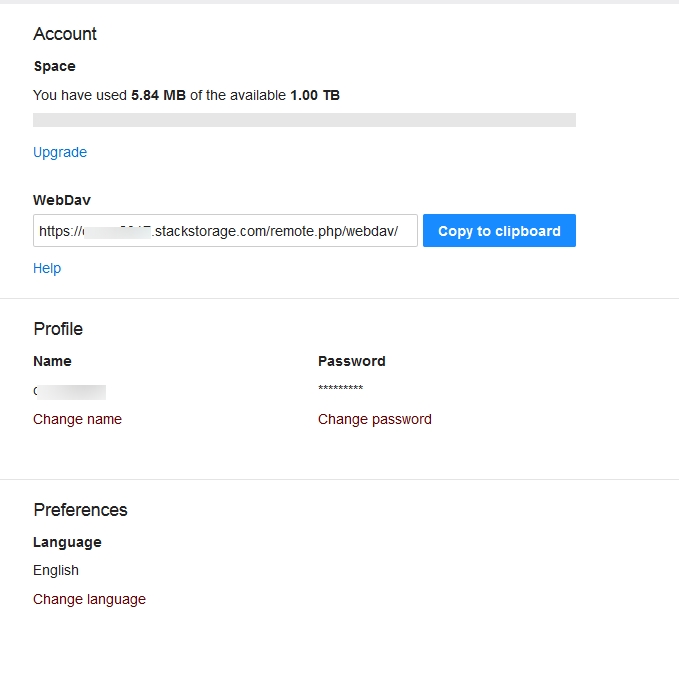Click the Upgrade link under storage space
The width and height of the screenshot is (679, 699).
click(60, 152)
